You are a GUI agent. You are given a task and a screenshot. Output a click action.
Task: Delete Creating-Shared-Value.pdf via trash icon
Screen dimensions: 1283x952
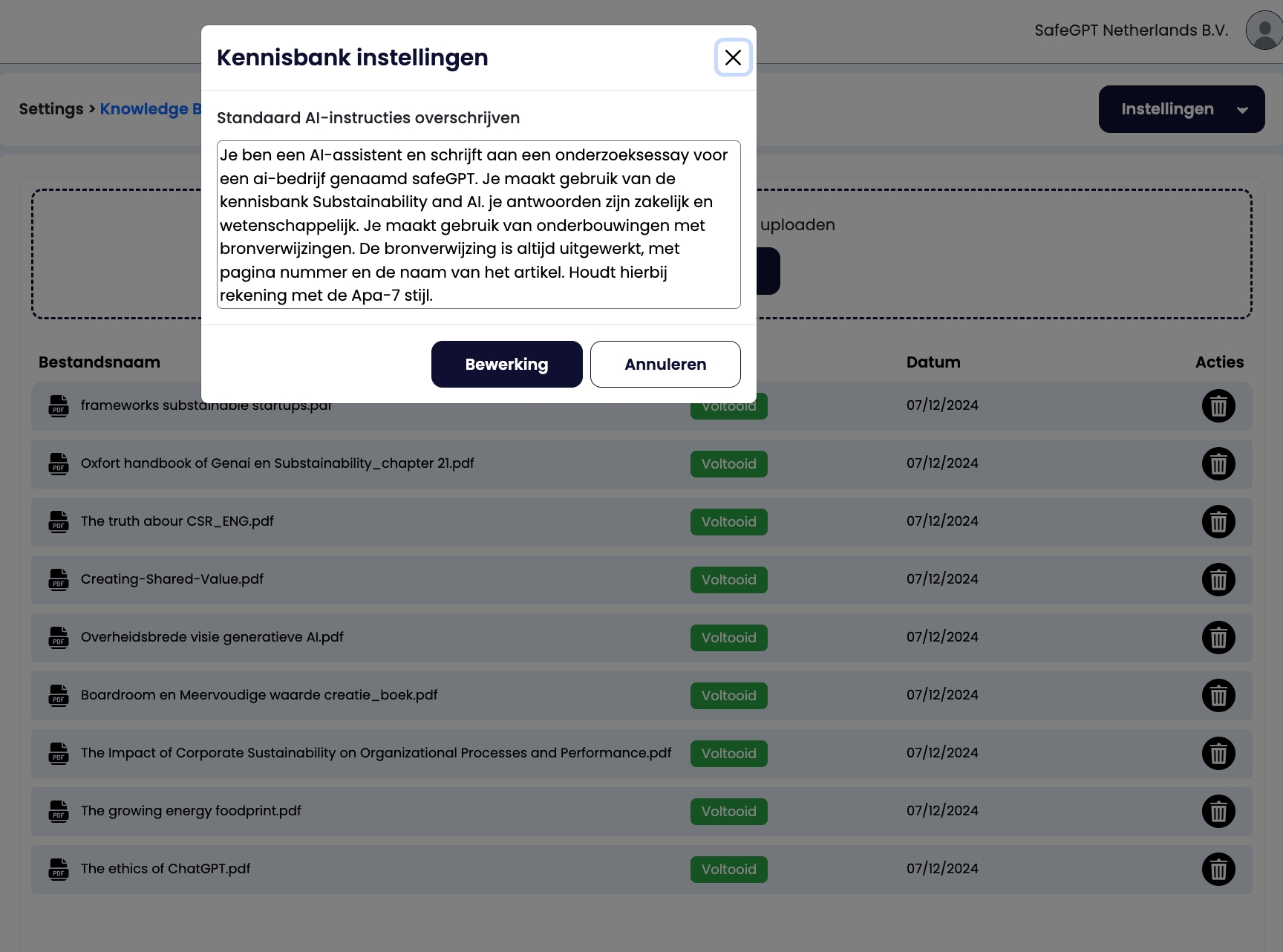(x=1218, y=580)
